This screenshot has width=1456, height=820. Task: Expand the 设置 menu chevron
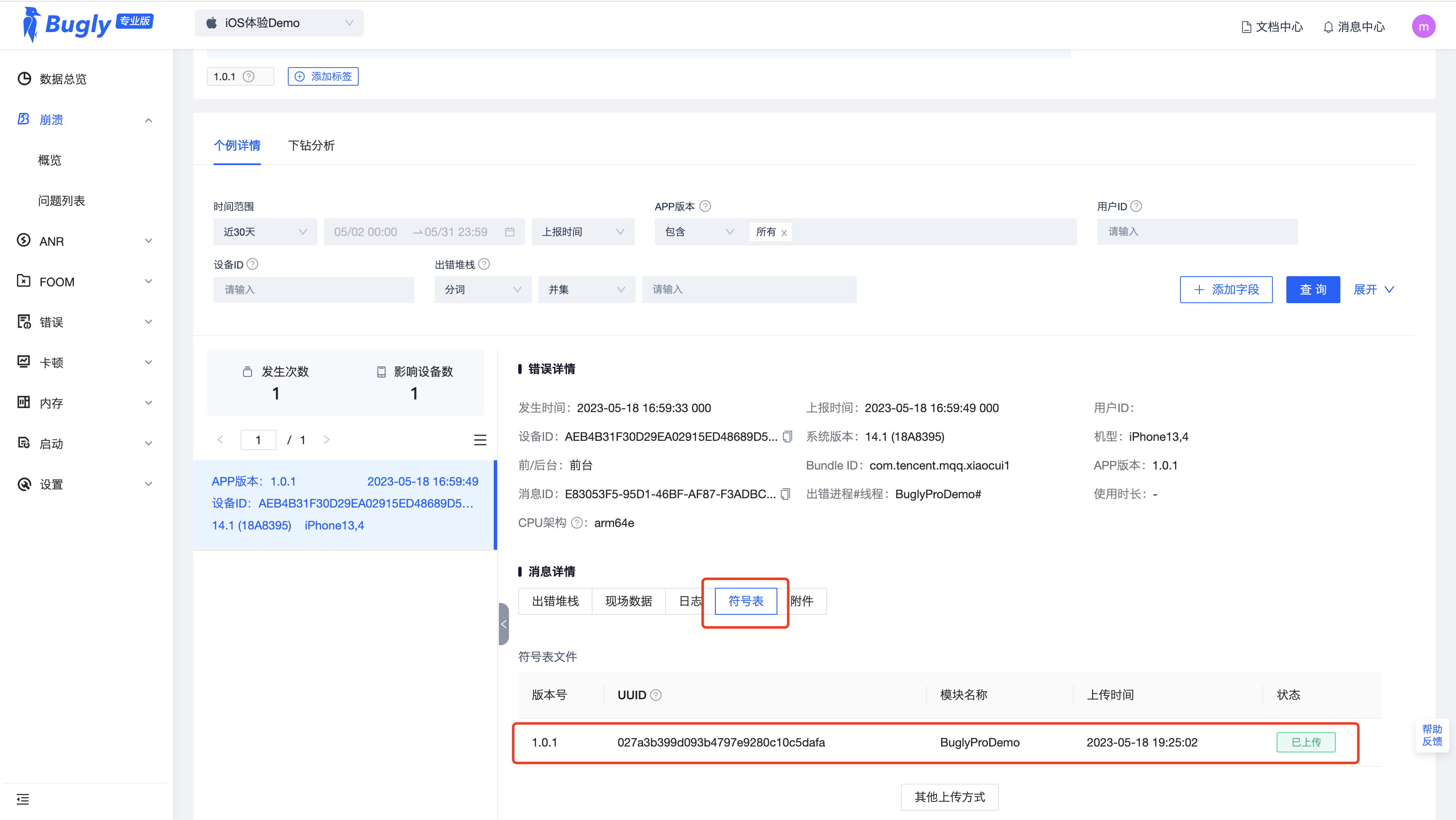coord(149,484)
